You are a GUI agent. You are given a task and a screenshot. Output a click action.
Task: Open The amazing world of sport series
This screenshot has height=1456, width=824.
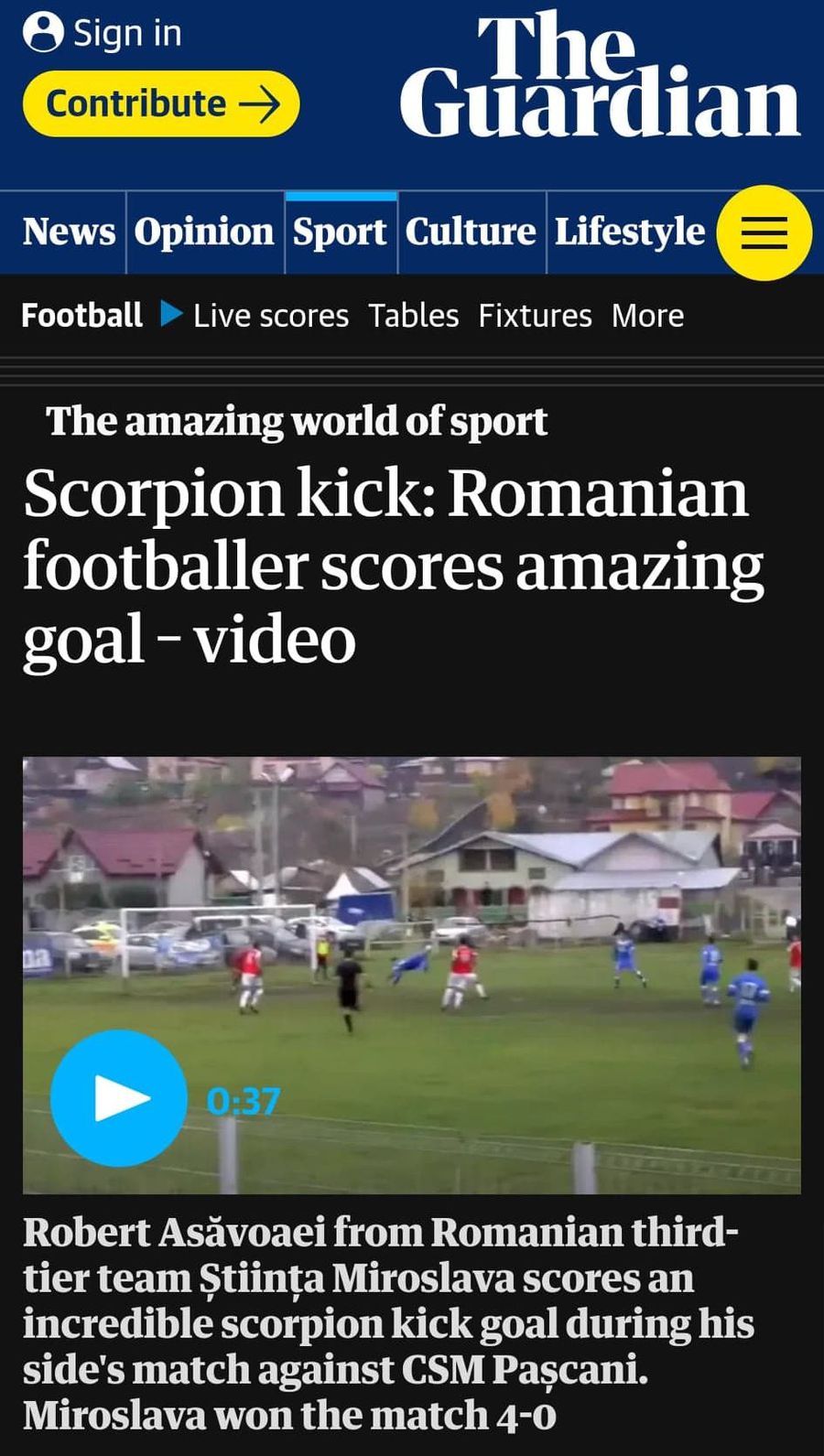[x=297, y=422]
